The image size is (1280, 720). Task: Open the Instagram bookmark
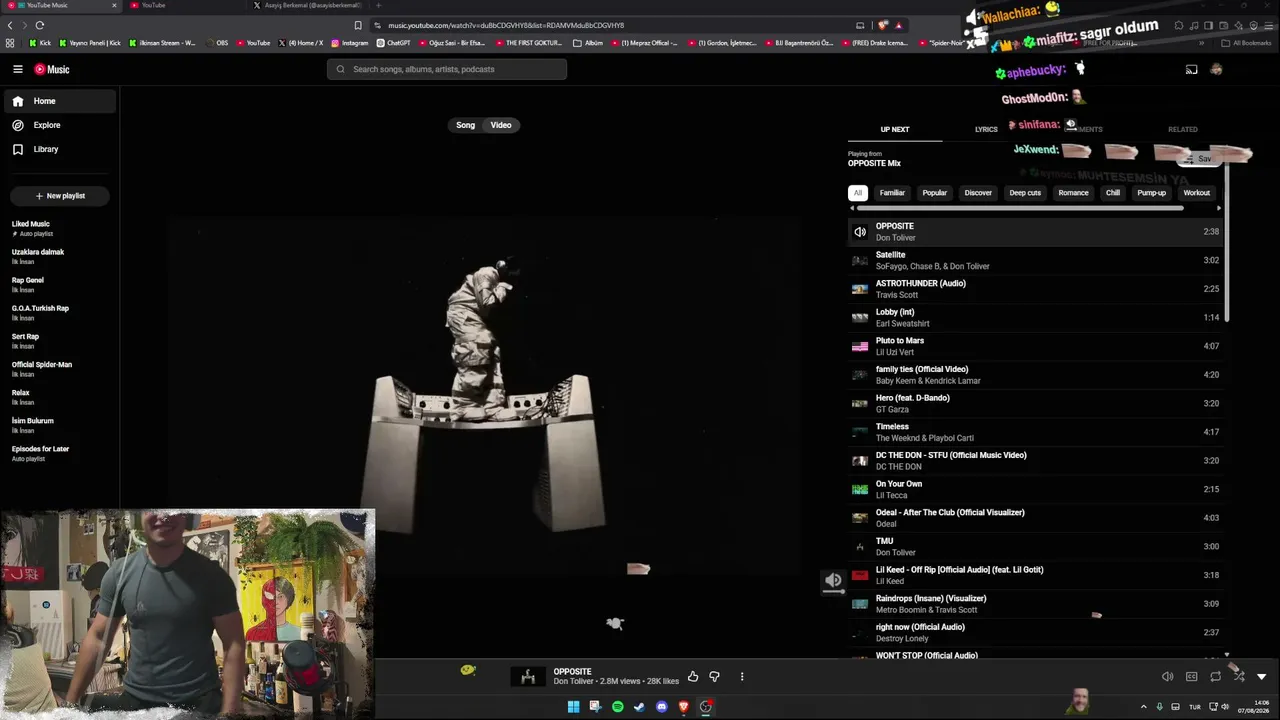[x=350, y=43]
